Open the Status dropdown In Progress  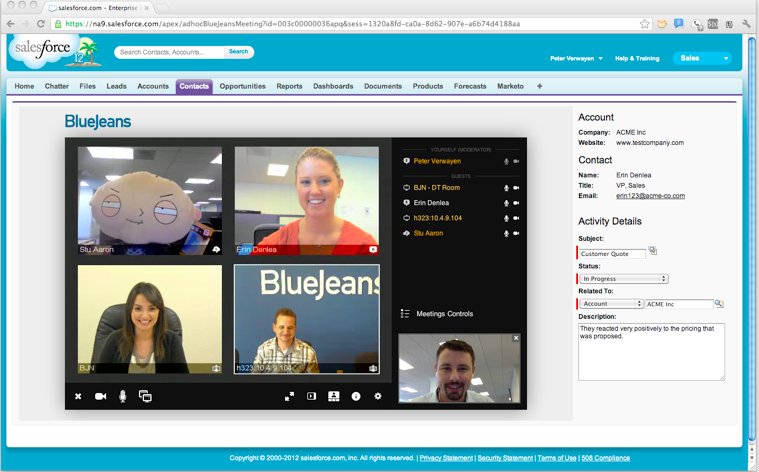click(624, 279)
